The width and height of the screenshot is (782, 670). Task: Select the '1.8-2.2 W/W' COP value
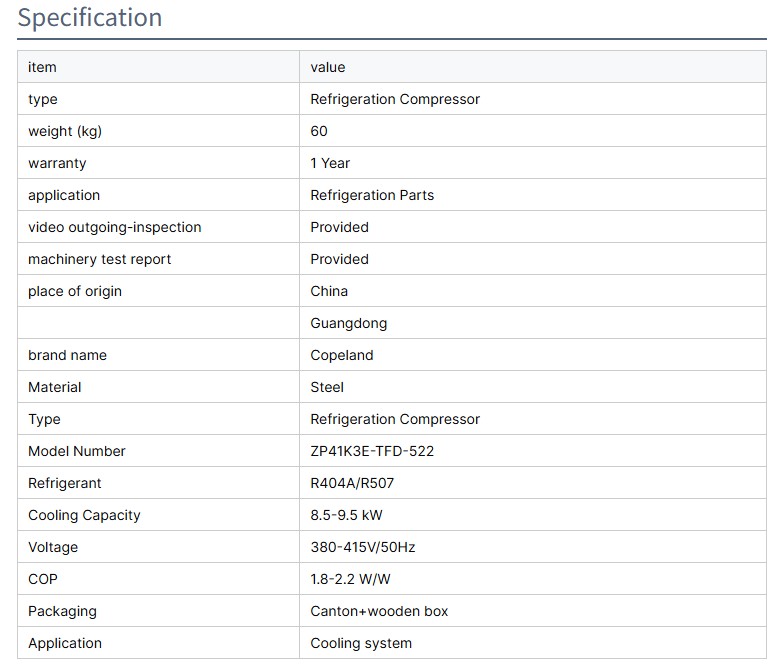coord(351,579)
